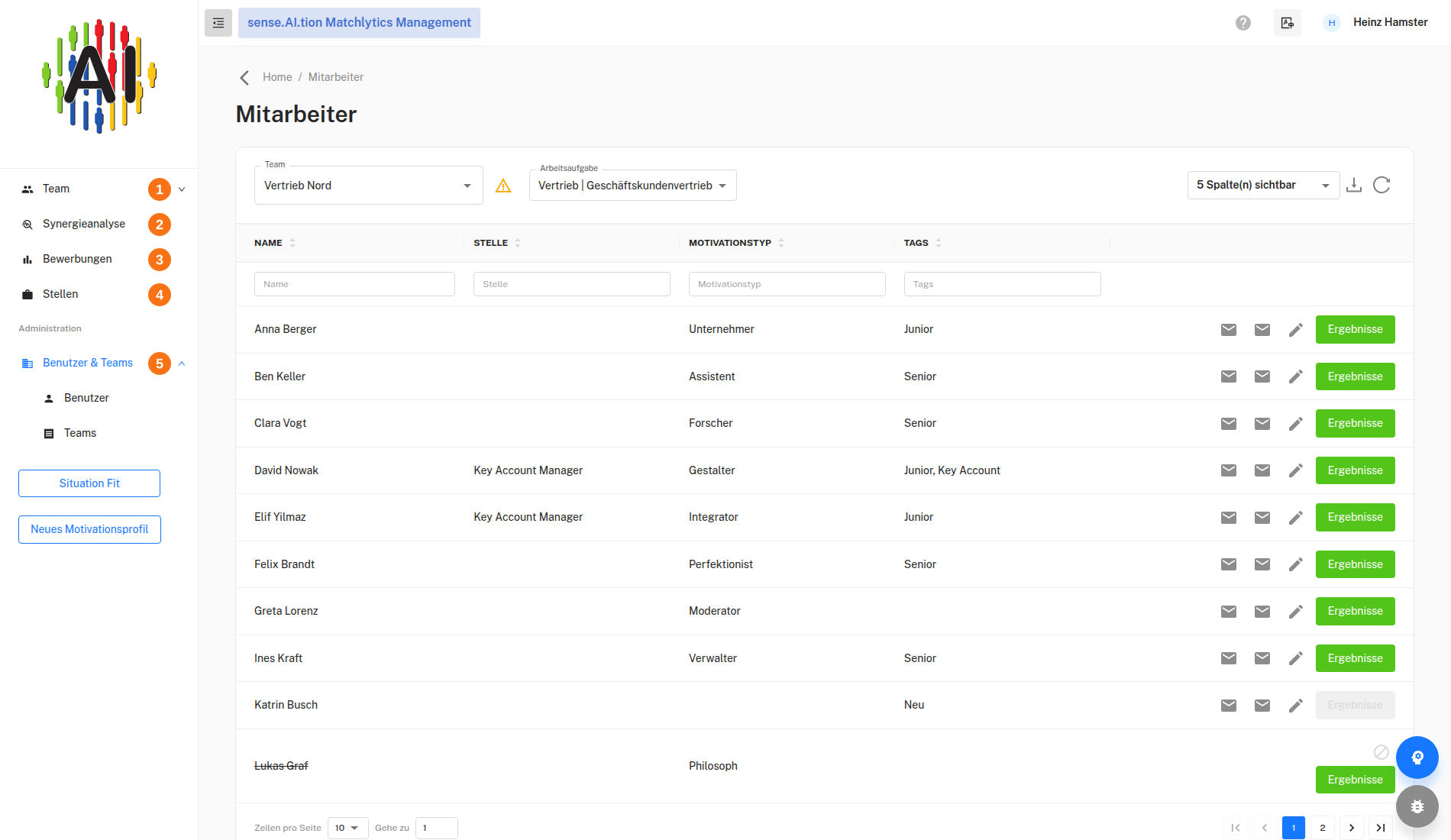Image resolution: width=1451 pixels, height=840 pixels.
Task: Click first mail icon for Felix Brandt
Action: coord(1229,564)
